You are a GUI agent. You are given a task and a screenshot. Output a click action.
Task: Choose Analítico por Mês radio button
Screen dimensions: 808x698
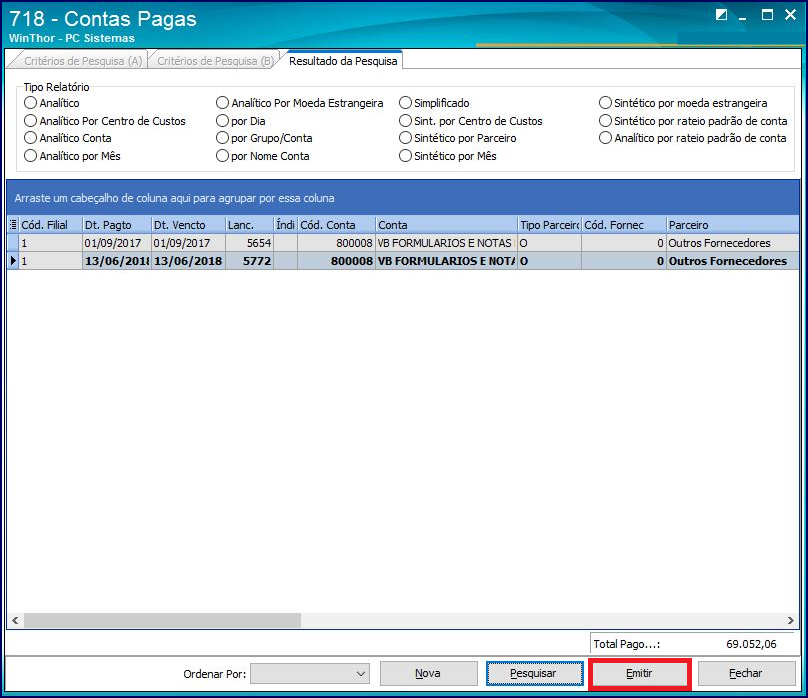coord(72,156)
